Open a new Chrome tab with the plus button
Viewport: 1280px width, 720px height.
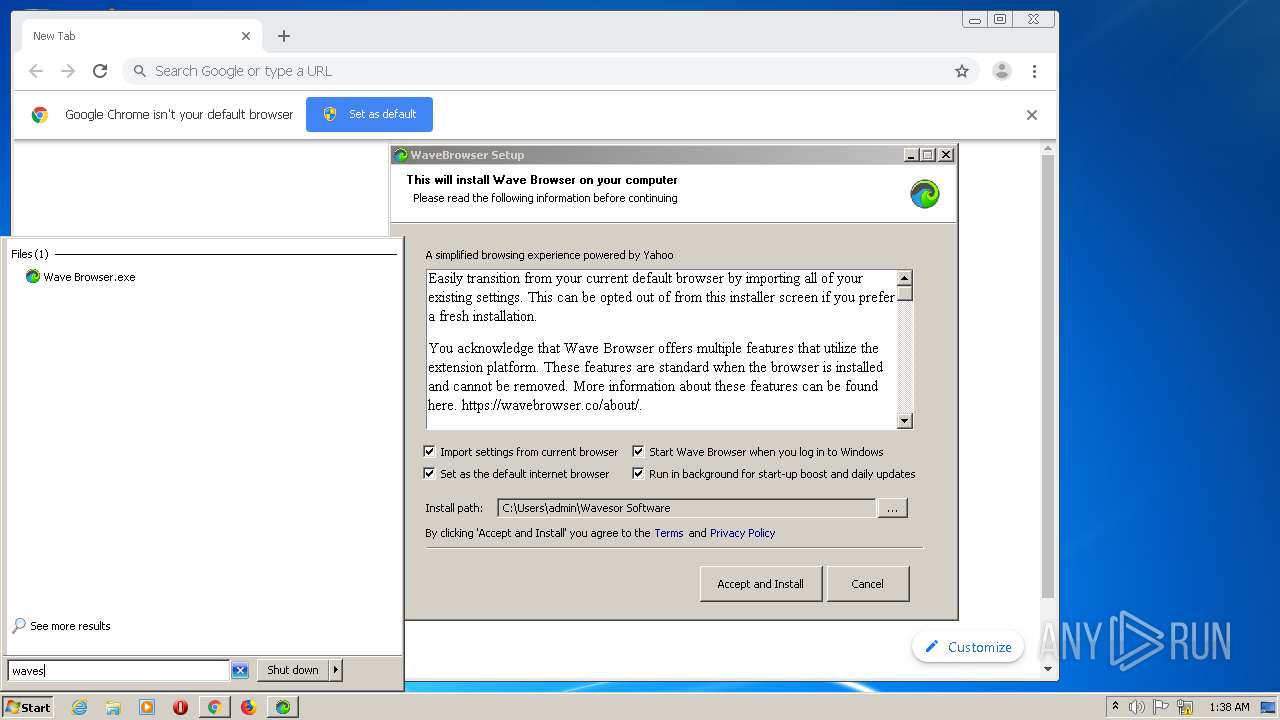[284, 36]
